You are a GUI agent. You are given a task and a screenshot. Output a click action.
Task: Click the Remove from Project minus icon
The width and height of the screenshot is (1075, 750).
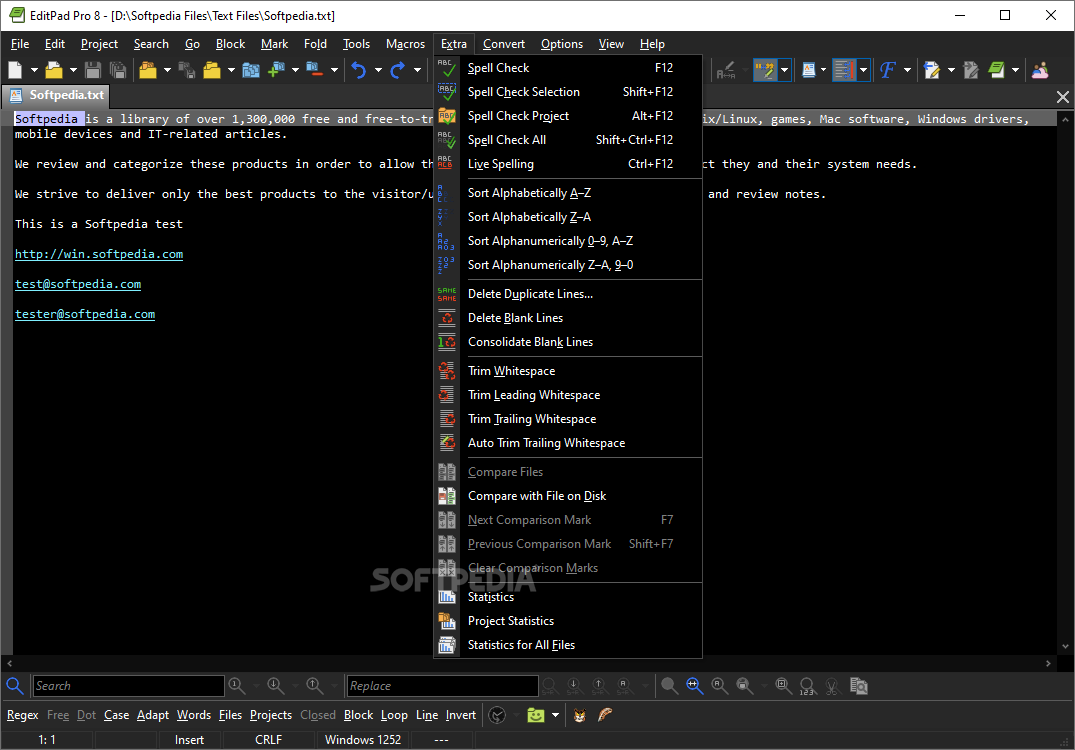tap(315, 69)
